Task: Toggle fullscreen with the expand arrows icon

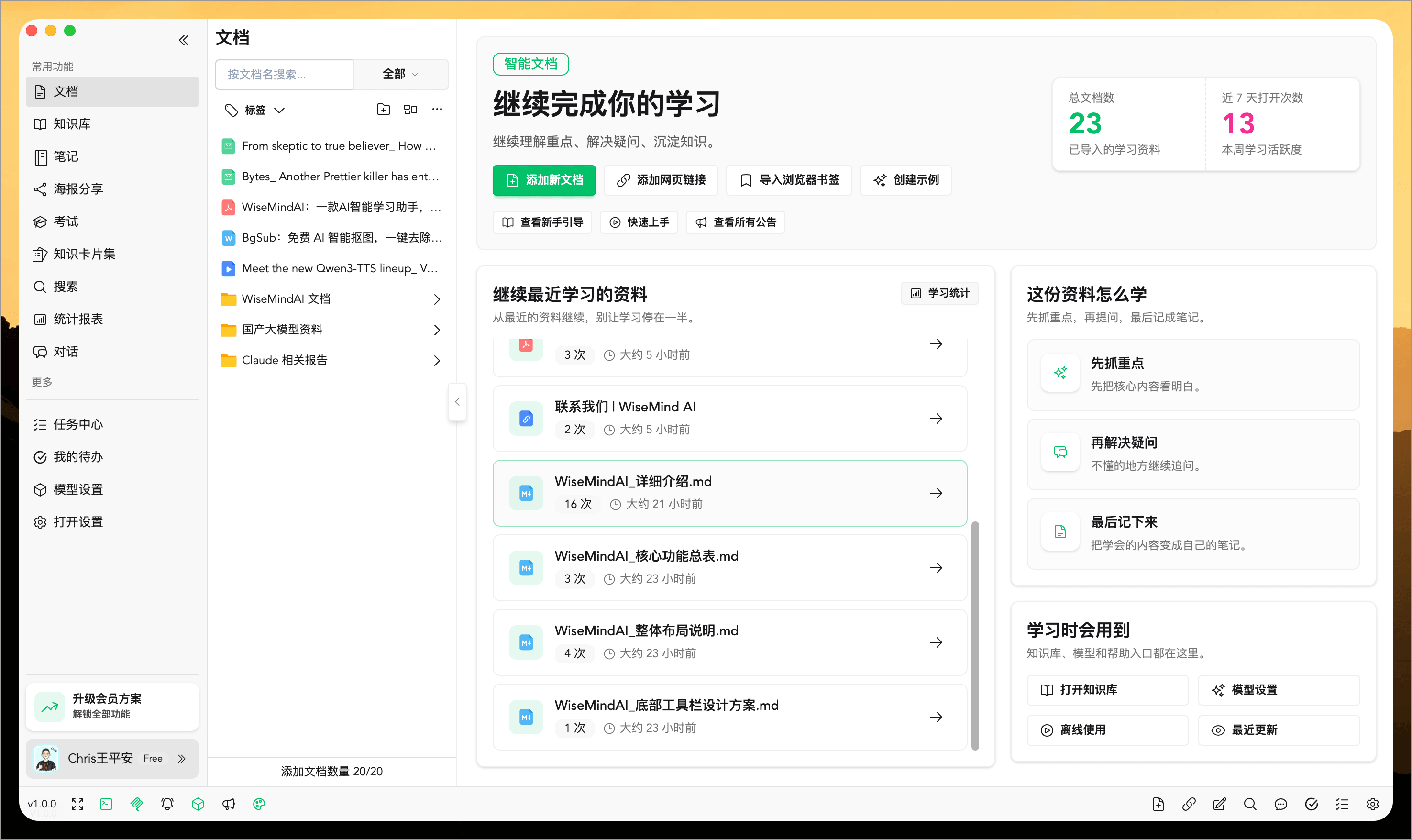Action: pyautogui.click(x=77, y=804)
